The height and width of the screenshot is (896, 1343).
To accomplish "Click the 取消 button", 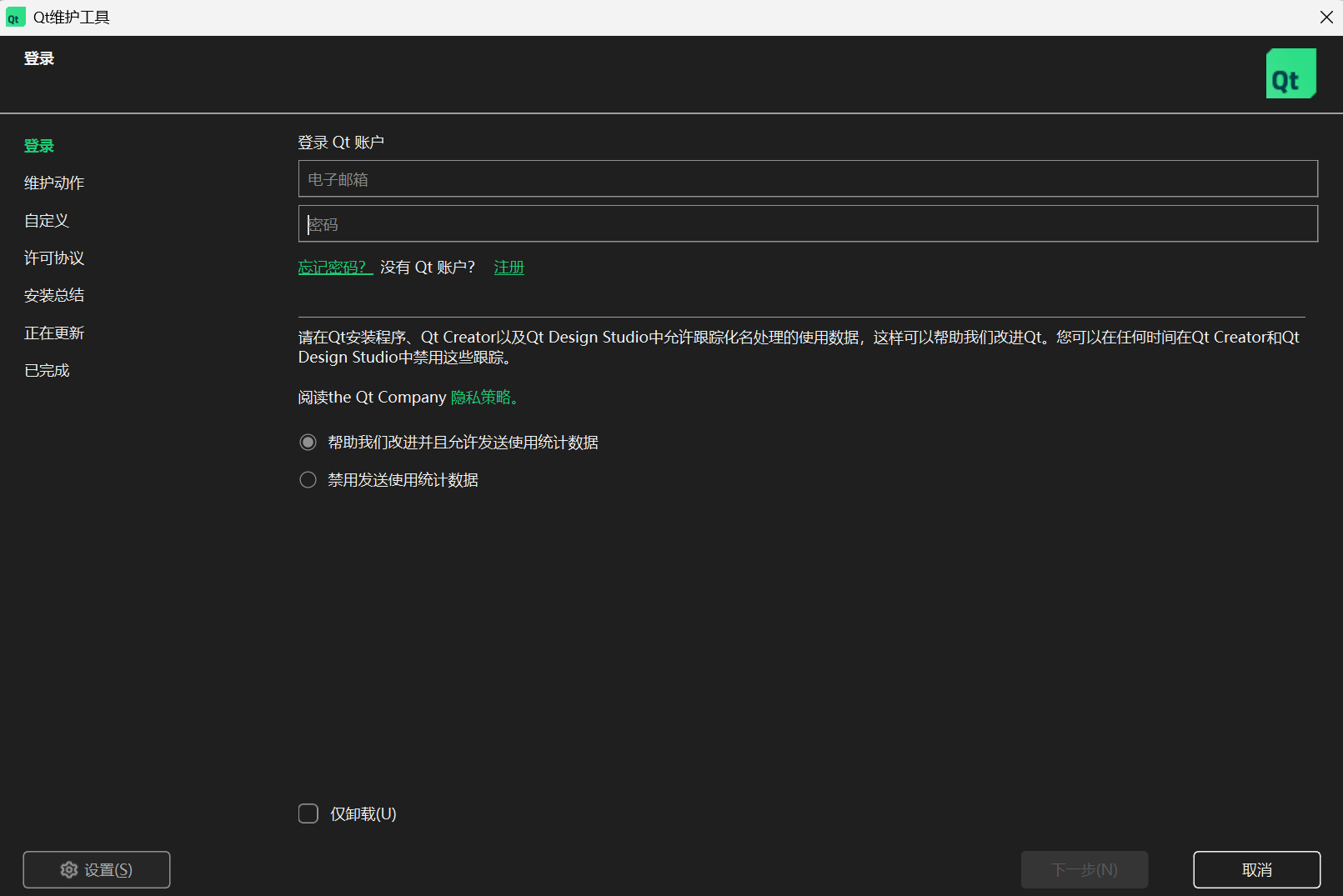I will 1256,870.
